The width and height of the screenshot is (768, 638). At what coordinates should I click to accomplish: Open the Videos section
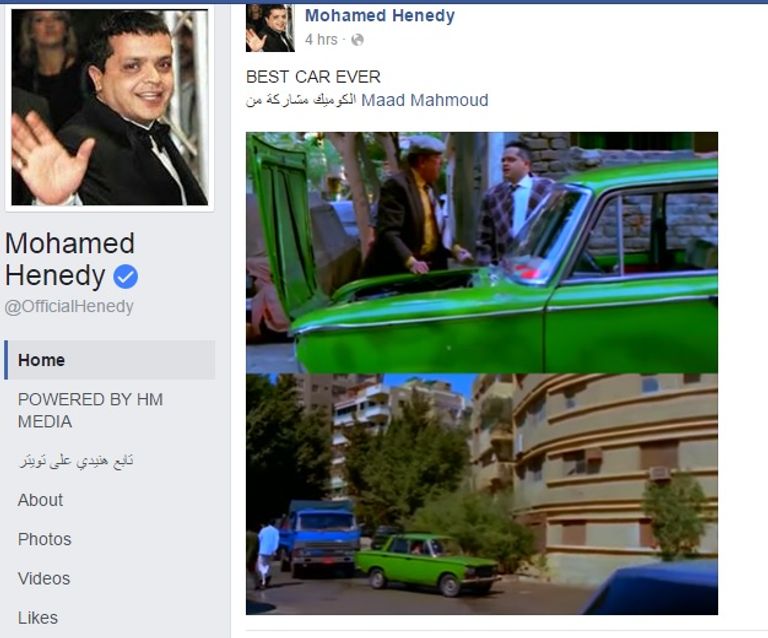[44, 578]
